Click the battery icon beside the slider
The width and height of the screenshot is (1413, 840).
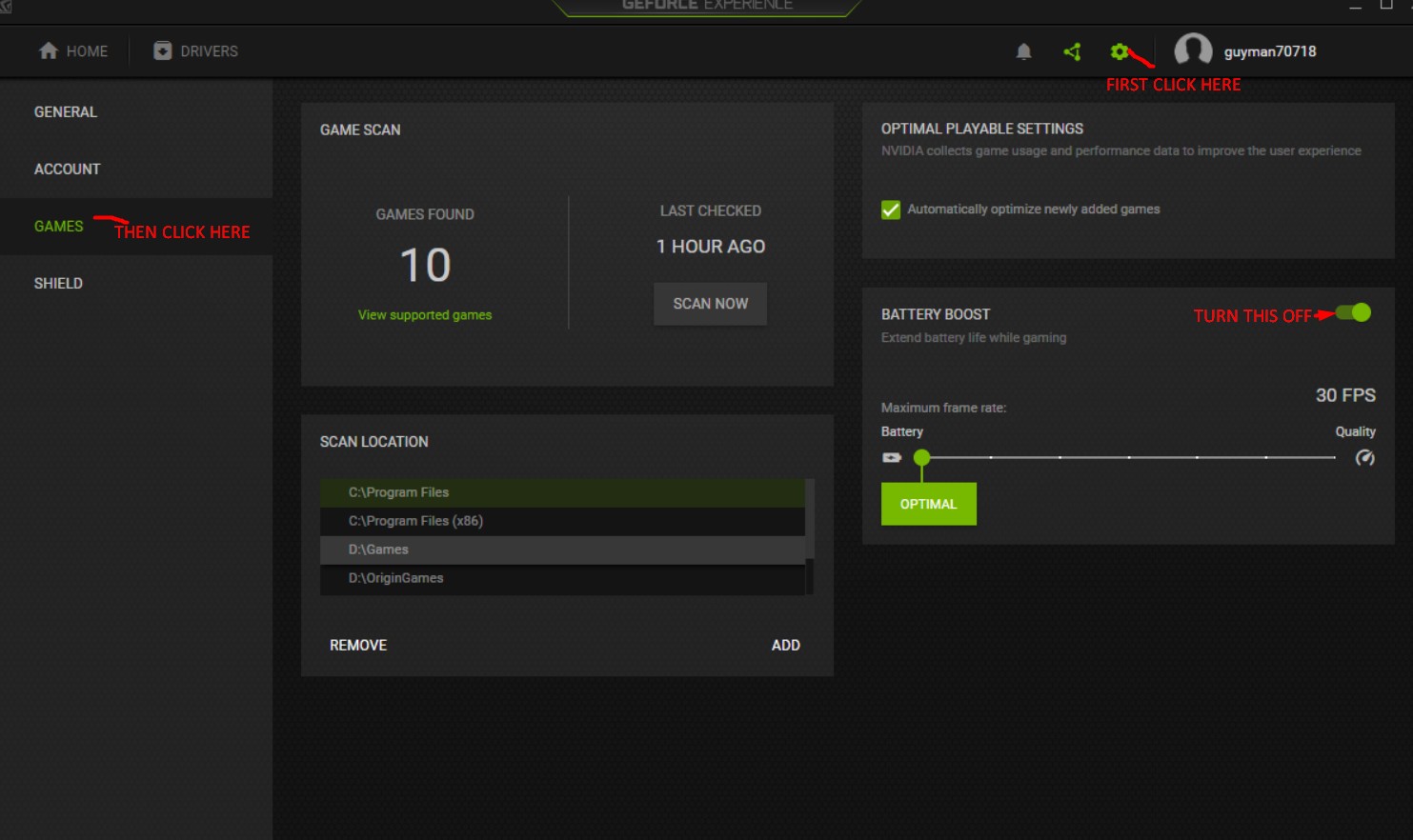tap(892, 458)
